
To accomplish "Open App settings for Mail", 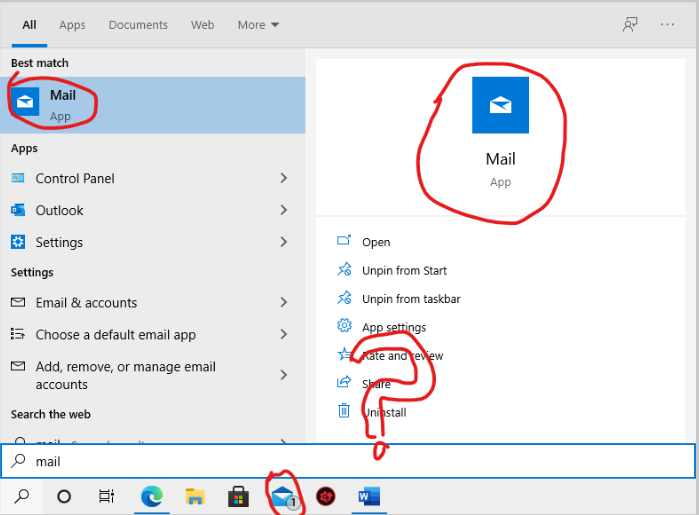I will (x=394, y=327).
